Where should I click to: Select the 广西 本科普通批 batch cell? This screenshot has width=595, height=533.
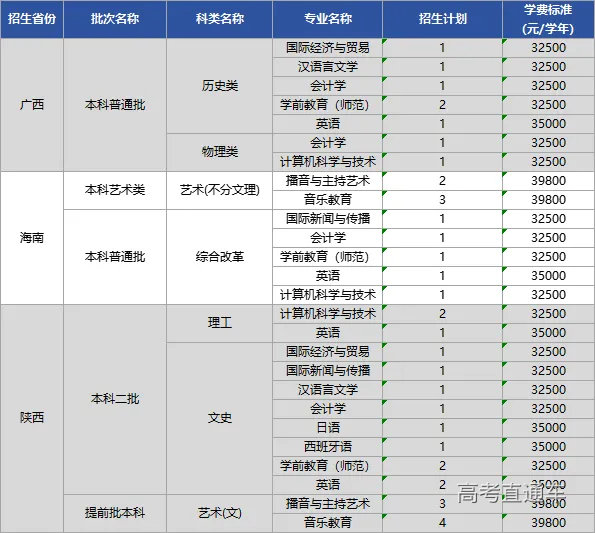coord(115,105)
